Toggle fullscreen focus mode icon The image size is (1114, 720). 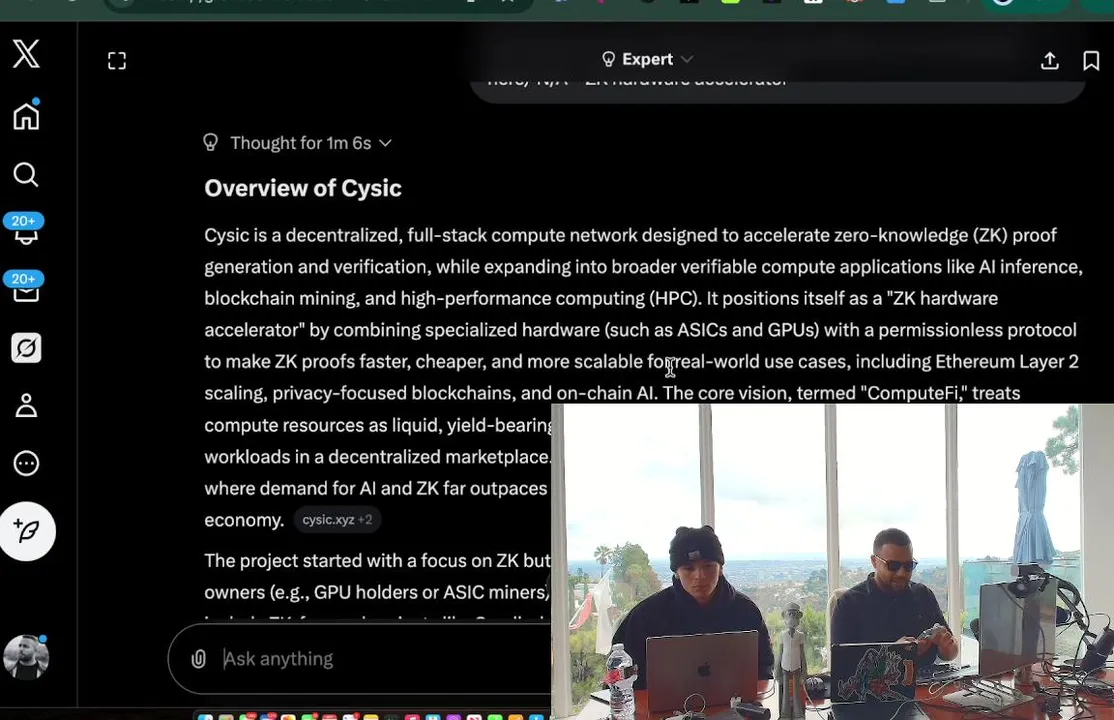117,61
